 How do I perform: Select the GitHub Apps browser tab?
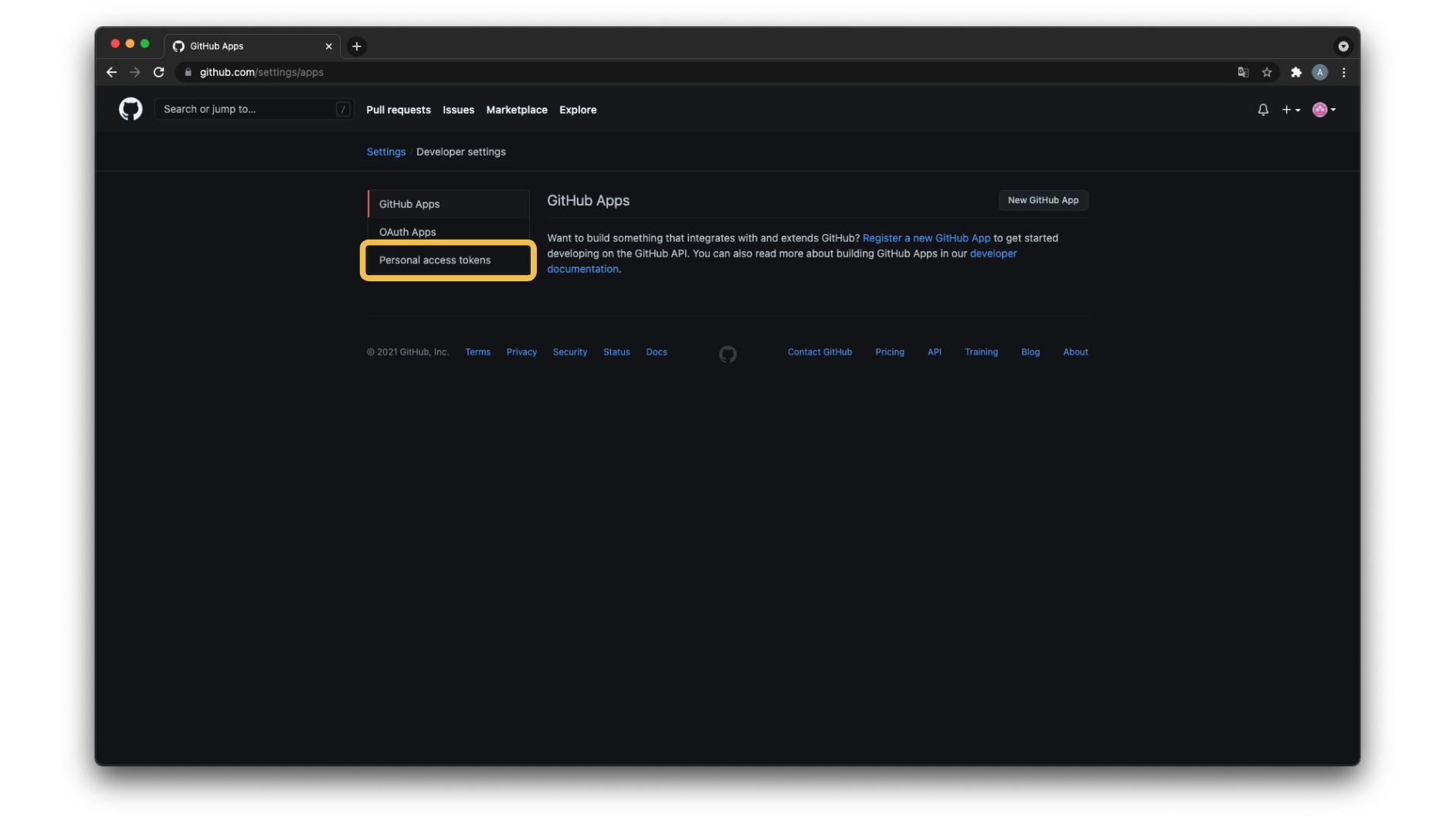tap(252, 46)
